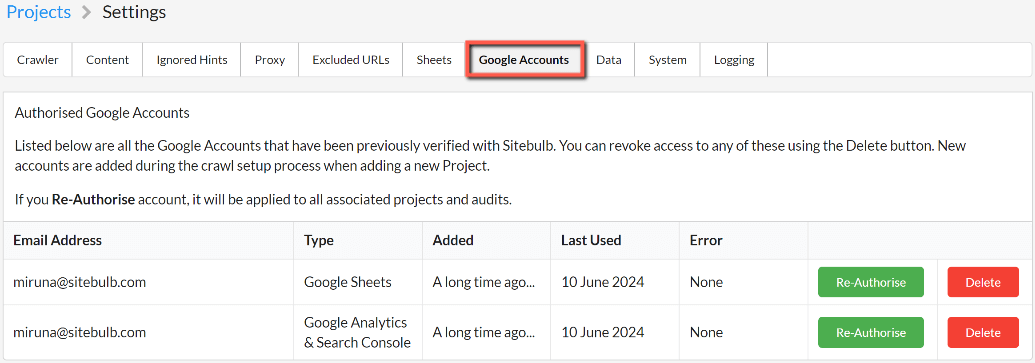The image size is (1035, 363).
Task: Open the System tab
Action: click(x=667, y=60)
